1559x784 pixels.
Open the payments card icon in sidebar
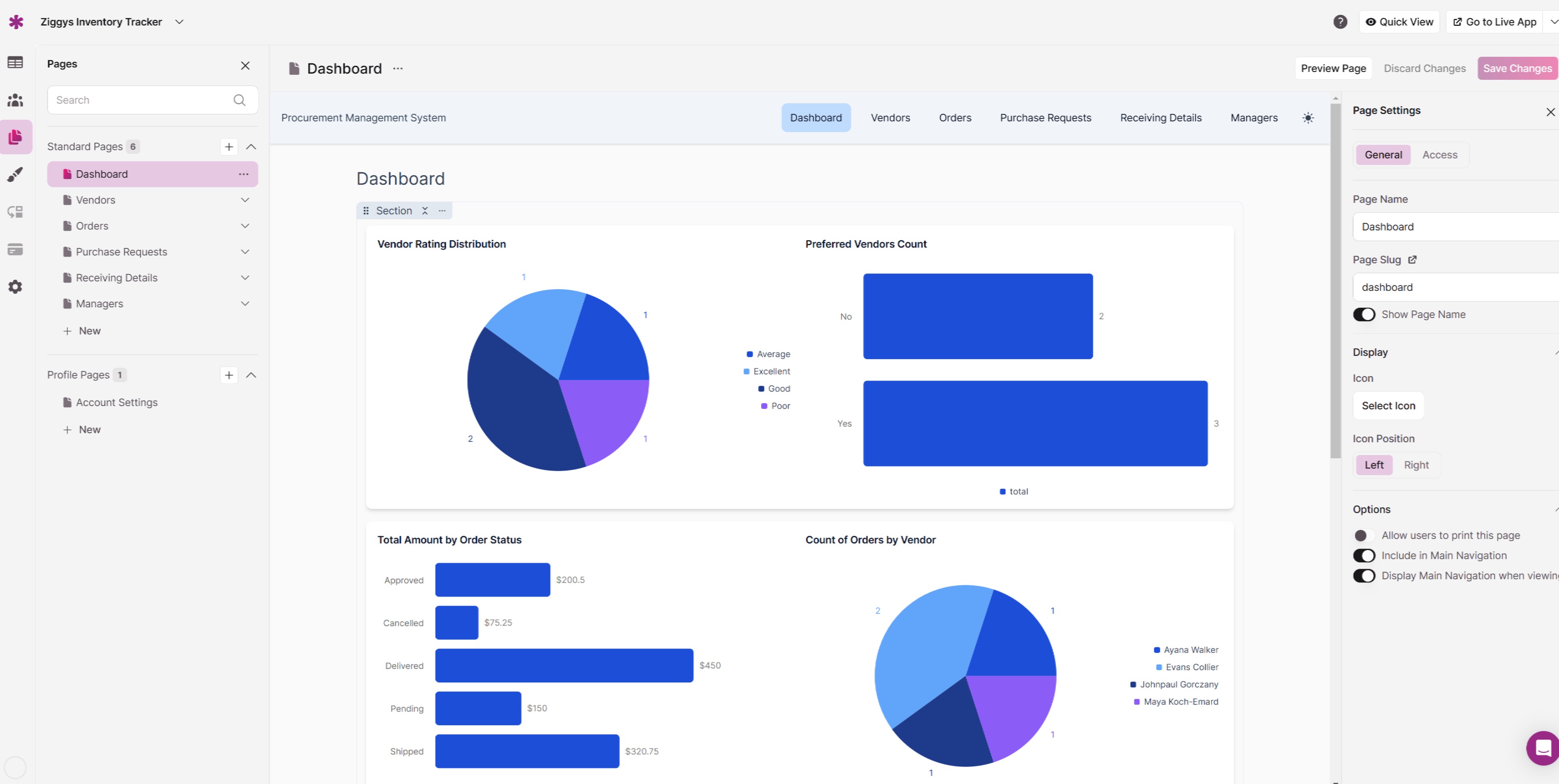15,249
